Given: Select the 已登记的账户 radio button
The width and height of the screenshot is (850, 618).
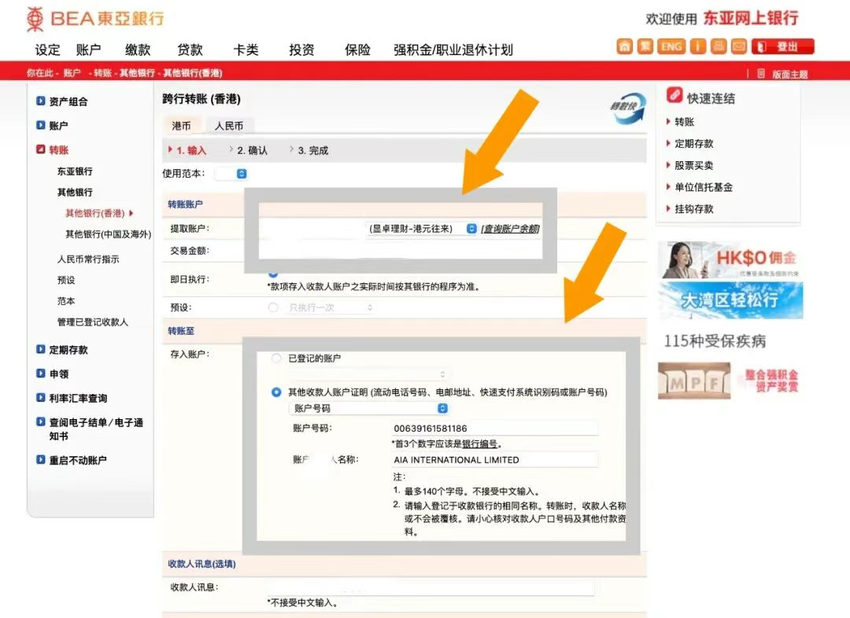Looking at the screenshot, I should pos(276,358).
